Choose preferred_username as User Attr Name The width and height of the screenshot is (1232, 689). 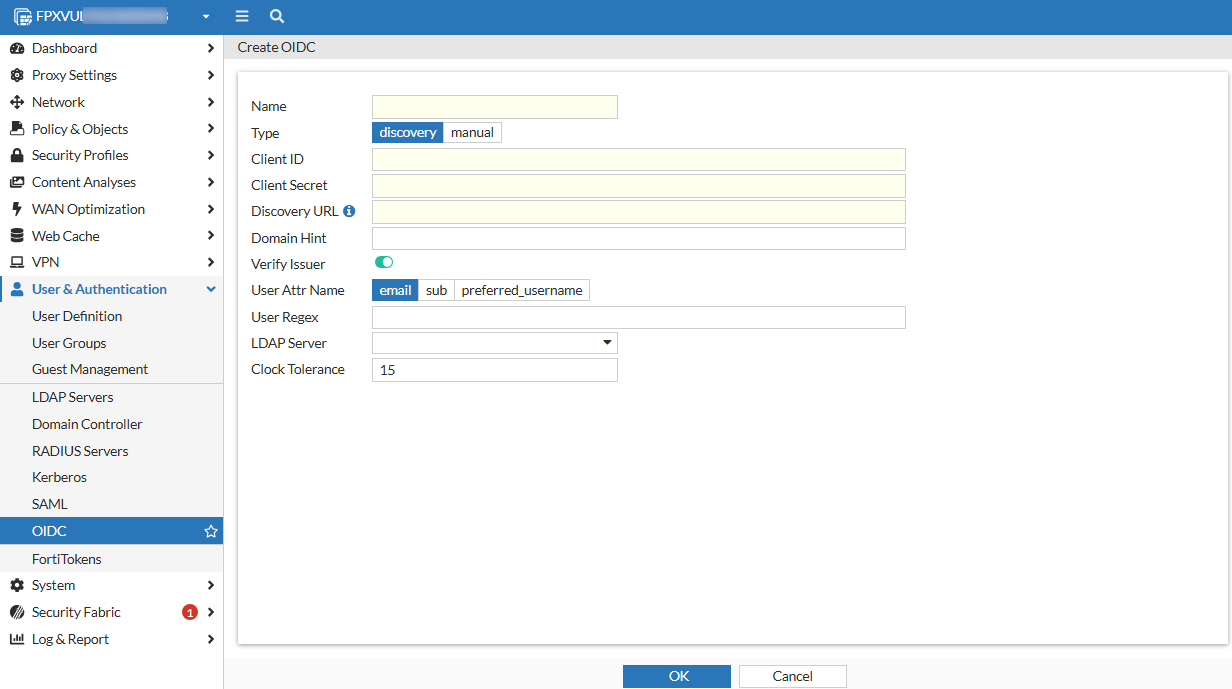coord(522,290)
